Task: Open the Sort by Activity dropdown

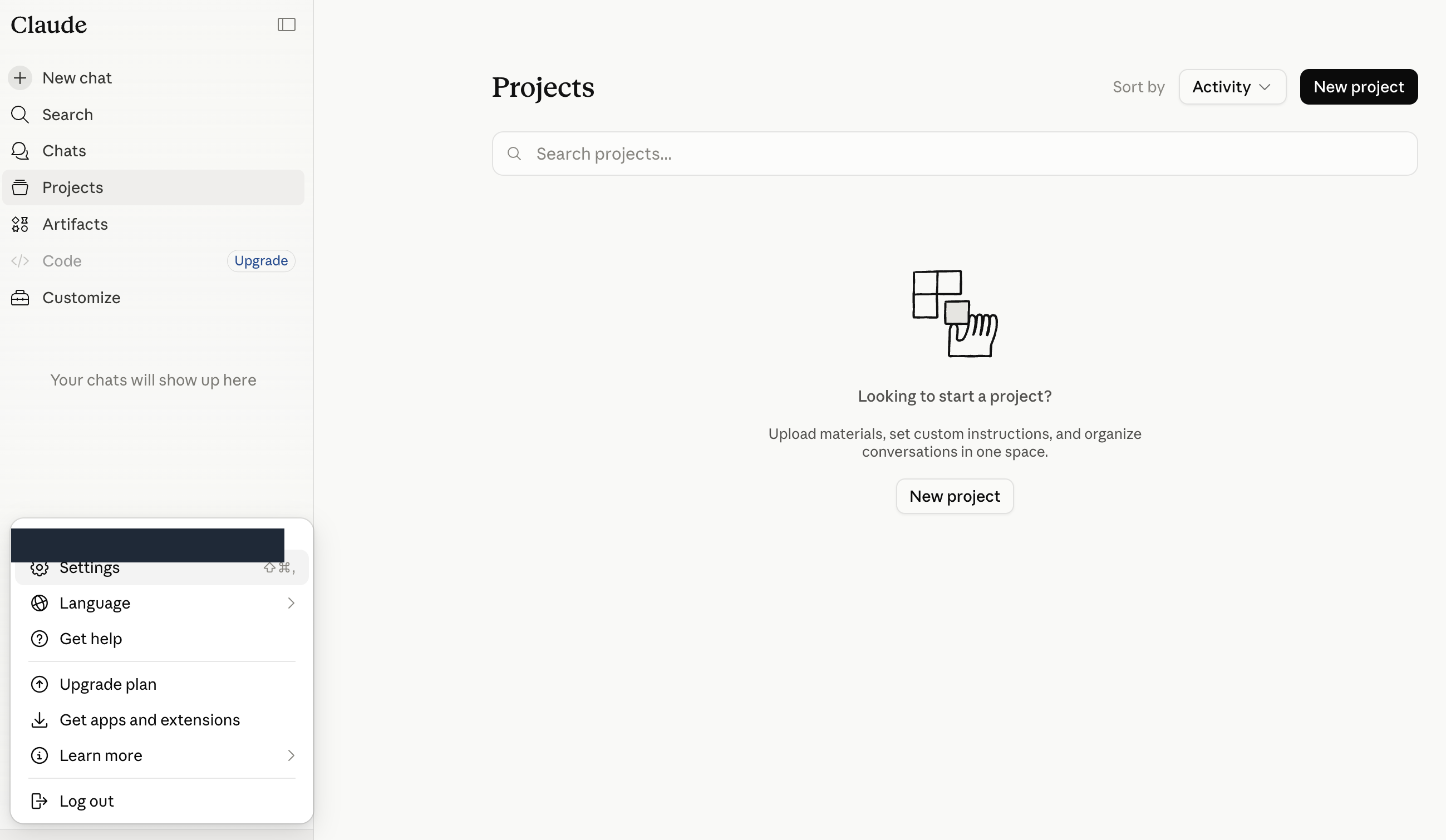Action: coord(1232,87)
